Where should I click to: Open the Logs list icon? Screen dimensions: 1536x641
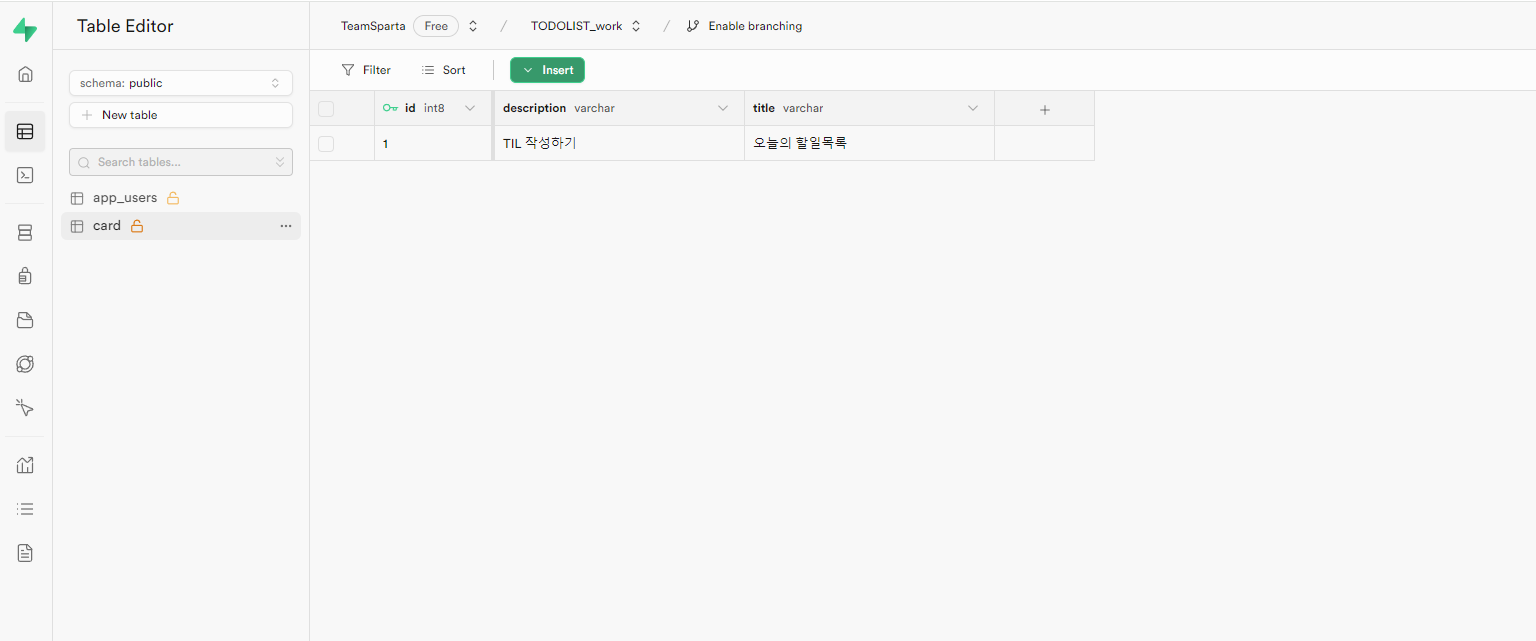(x=25, y=509)
